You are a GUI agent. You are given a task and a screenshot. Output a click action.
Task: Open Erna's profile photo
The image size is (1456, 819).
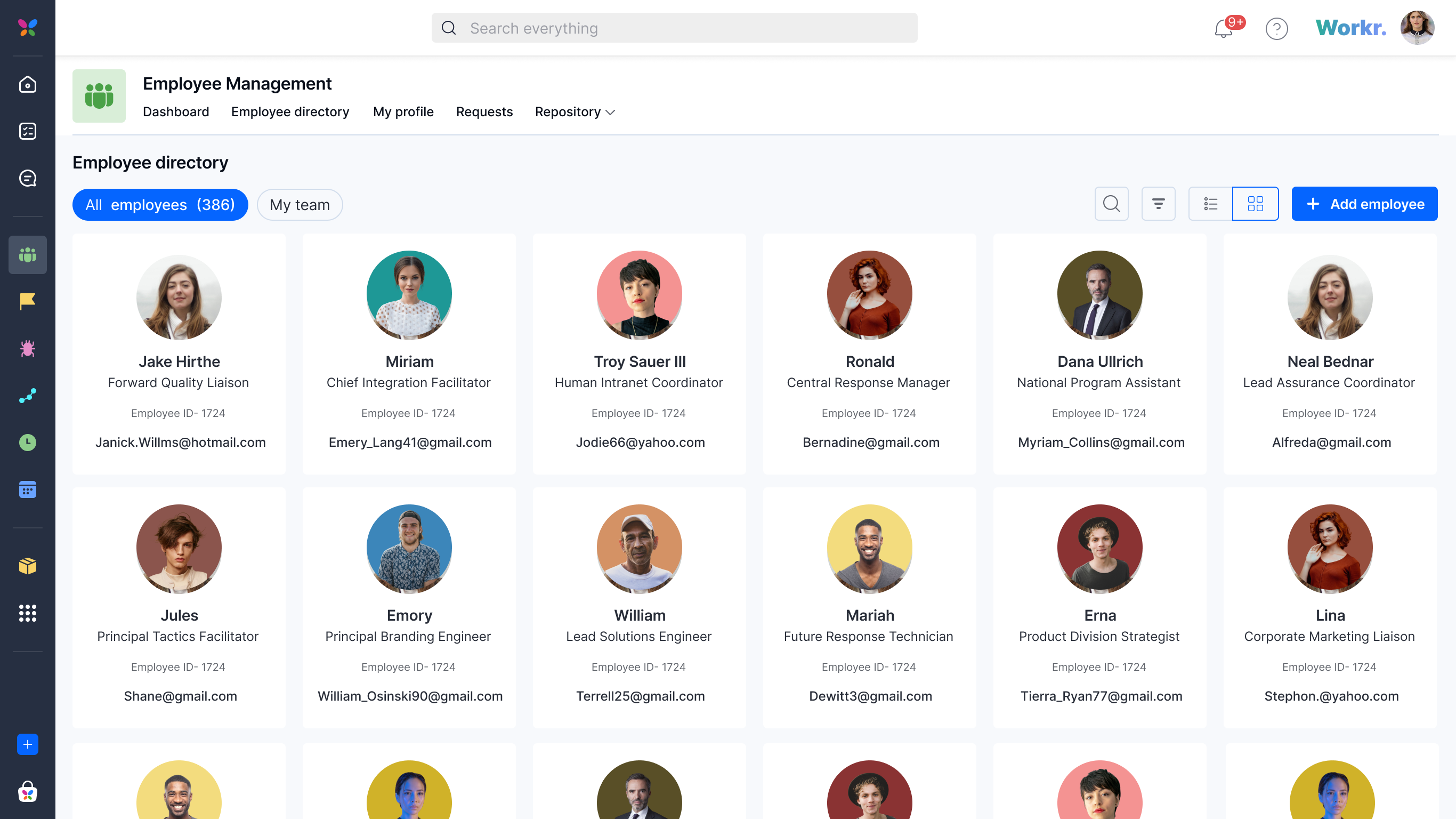coord(1100,549)
